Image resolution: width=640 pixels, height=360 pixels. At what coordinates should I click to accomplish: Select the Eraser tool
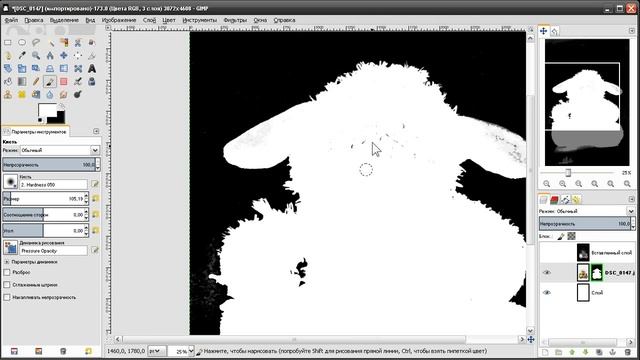(x=64, y=82)
